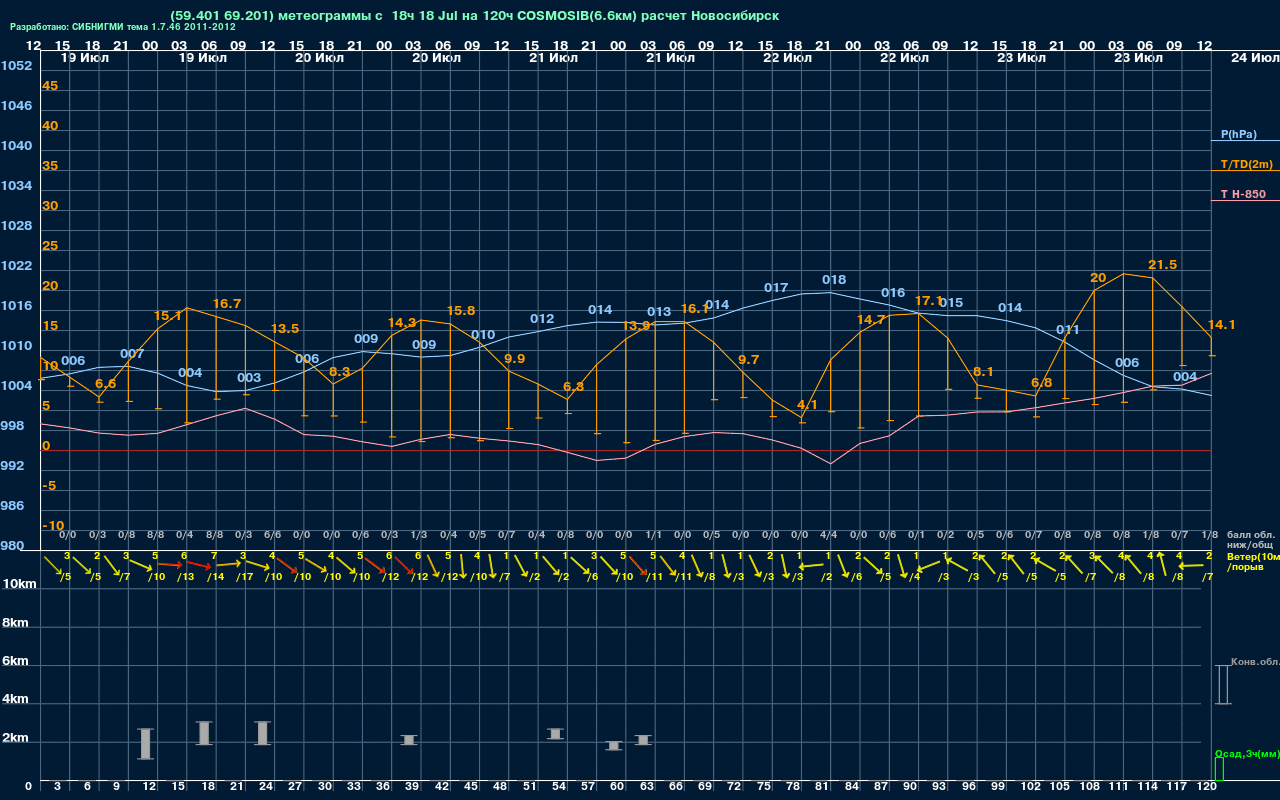Click forecast hour 120 on bottom axis
Screen dimensions: 1280x800
[x=1207, y=786]
